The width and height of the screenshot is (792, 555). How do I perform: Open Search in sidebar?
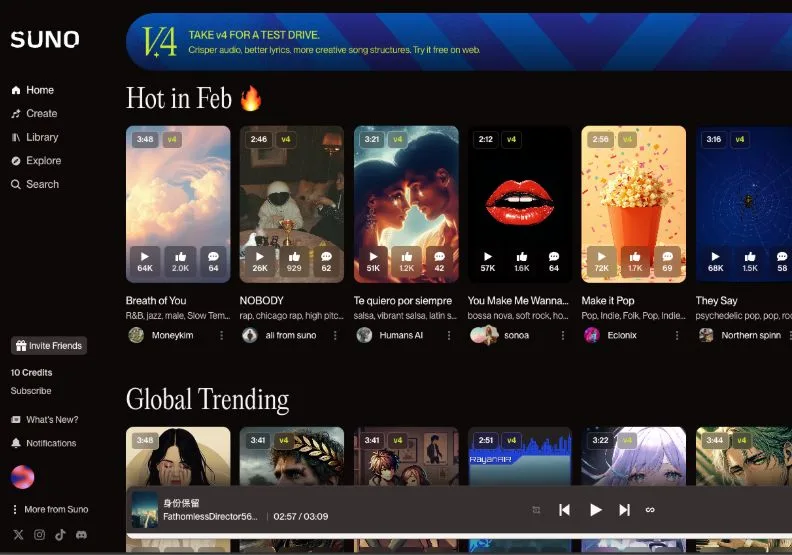coord(35,184)
